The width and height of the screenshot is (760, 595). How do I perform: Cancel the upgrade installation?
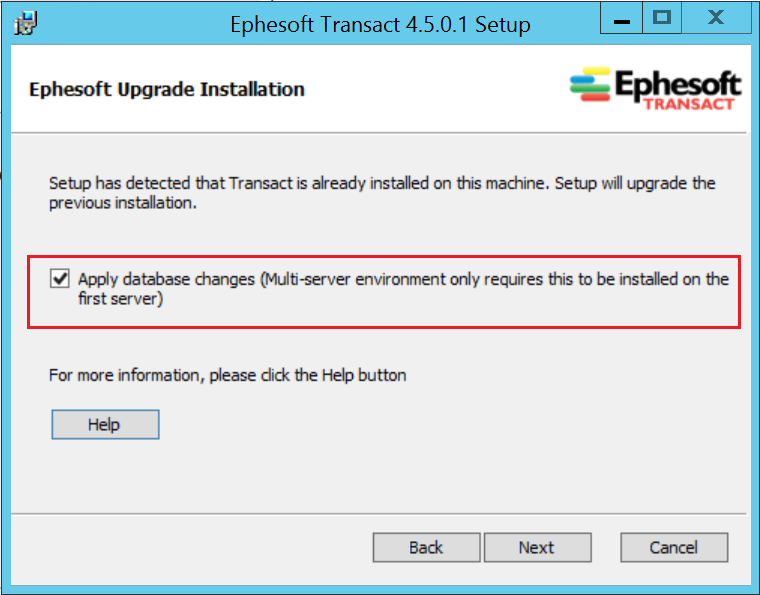coord(674,548)
